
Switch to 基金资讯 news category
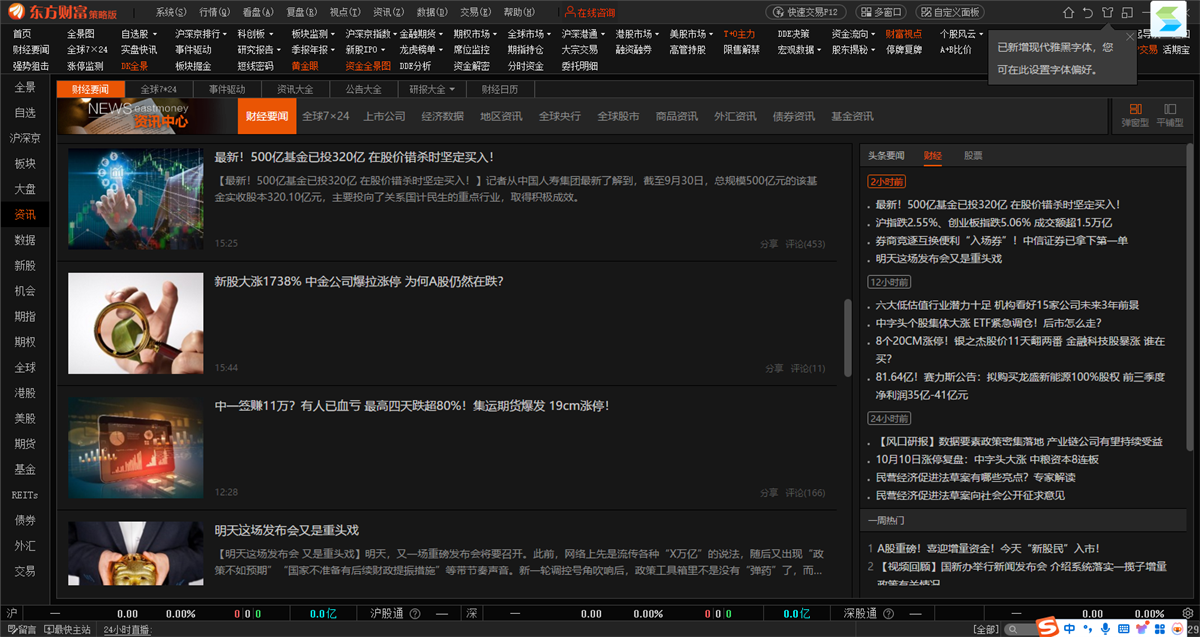pyautogui.click(x=852, y=116)
